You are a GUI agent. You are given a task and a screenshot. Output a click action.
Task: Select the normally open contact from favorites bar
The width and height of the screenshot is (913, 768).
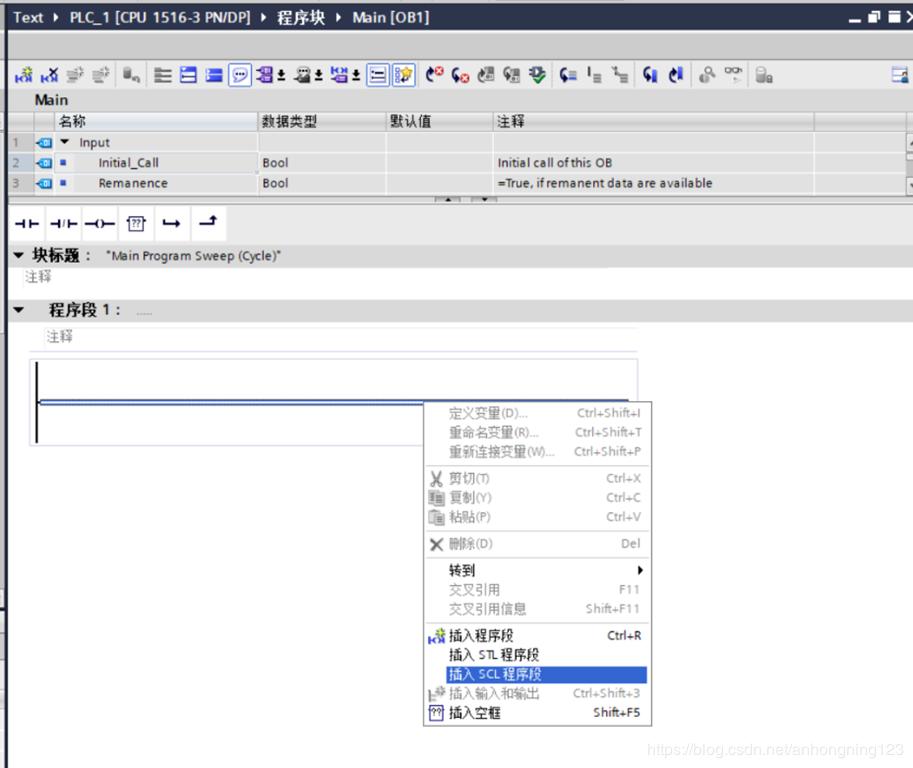point(26,223)
